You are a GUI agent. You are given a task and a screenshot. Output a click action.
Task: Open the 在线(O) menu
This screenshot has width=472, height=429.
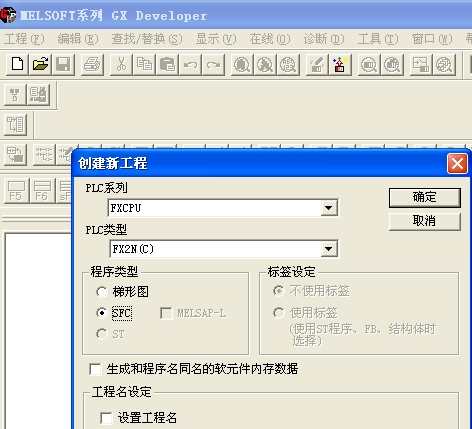pos(270,39)
